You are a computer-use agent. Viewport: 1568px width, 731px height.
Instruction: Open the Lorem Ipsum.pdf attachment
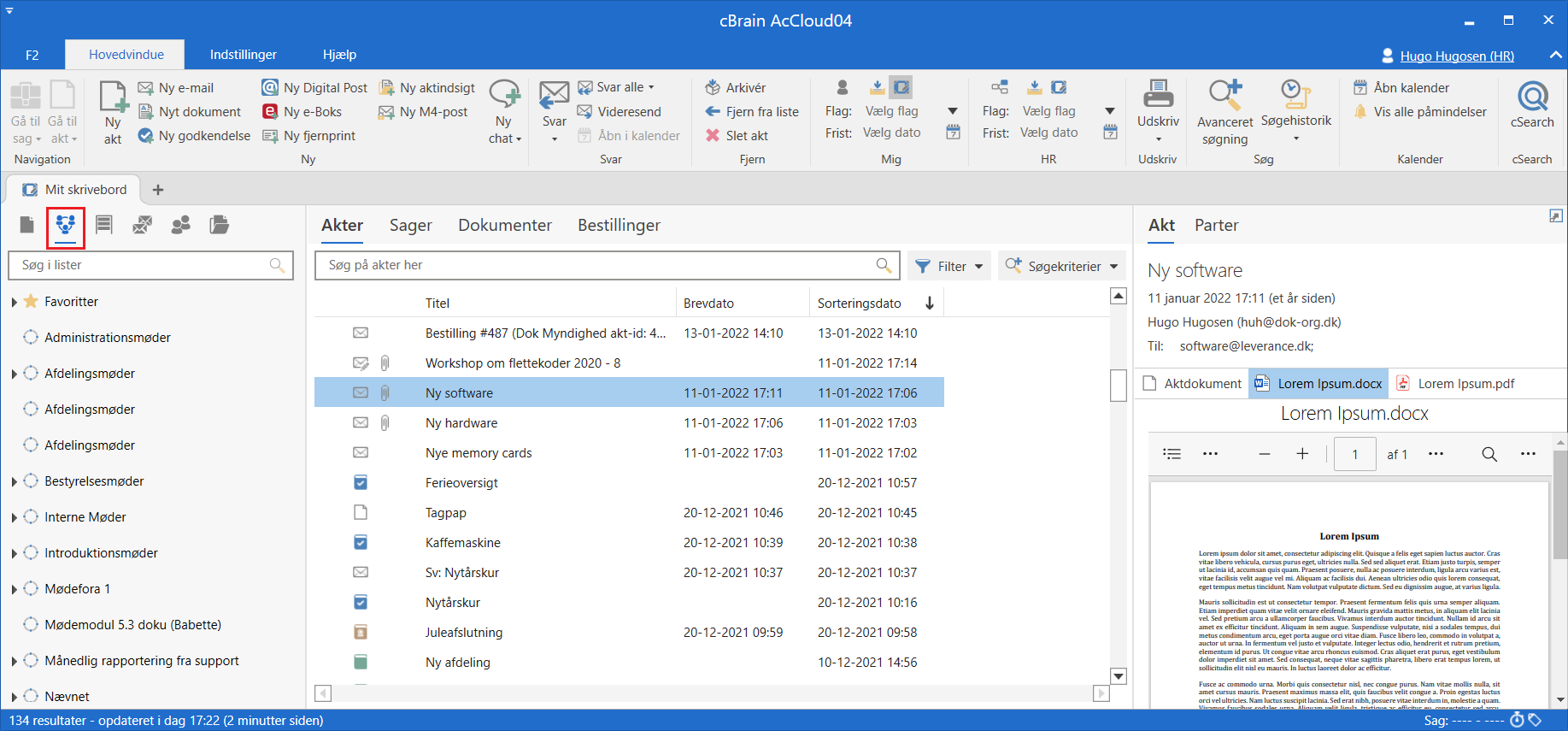click(x=1456, y=383)
